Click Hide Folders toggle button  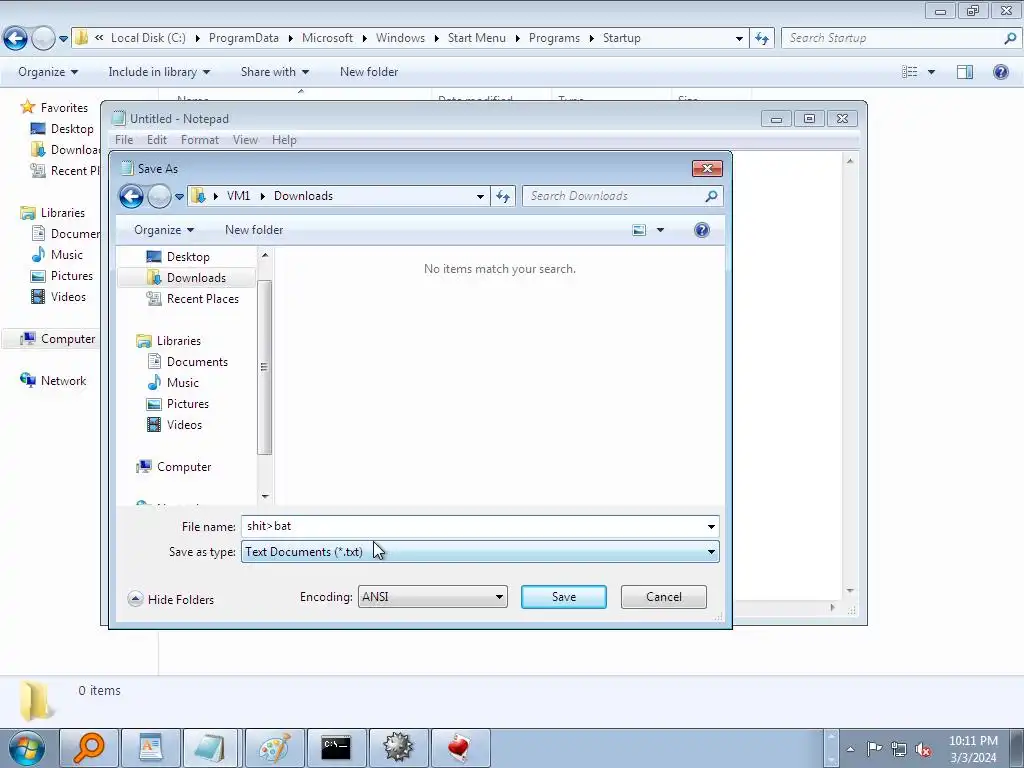171,600
